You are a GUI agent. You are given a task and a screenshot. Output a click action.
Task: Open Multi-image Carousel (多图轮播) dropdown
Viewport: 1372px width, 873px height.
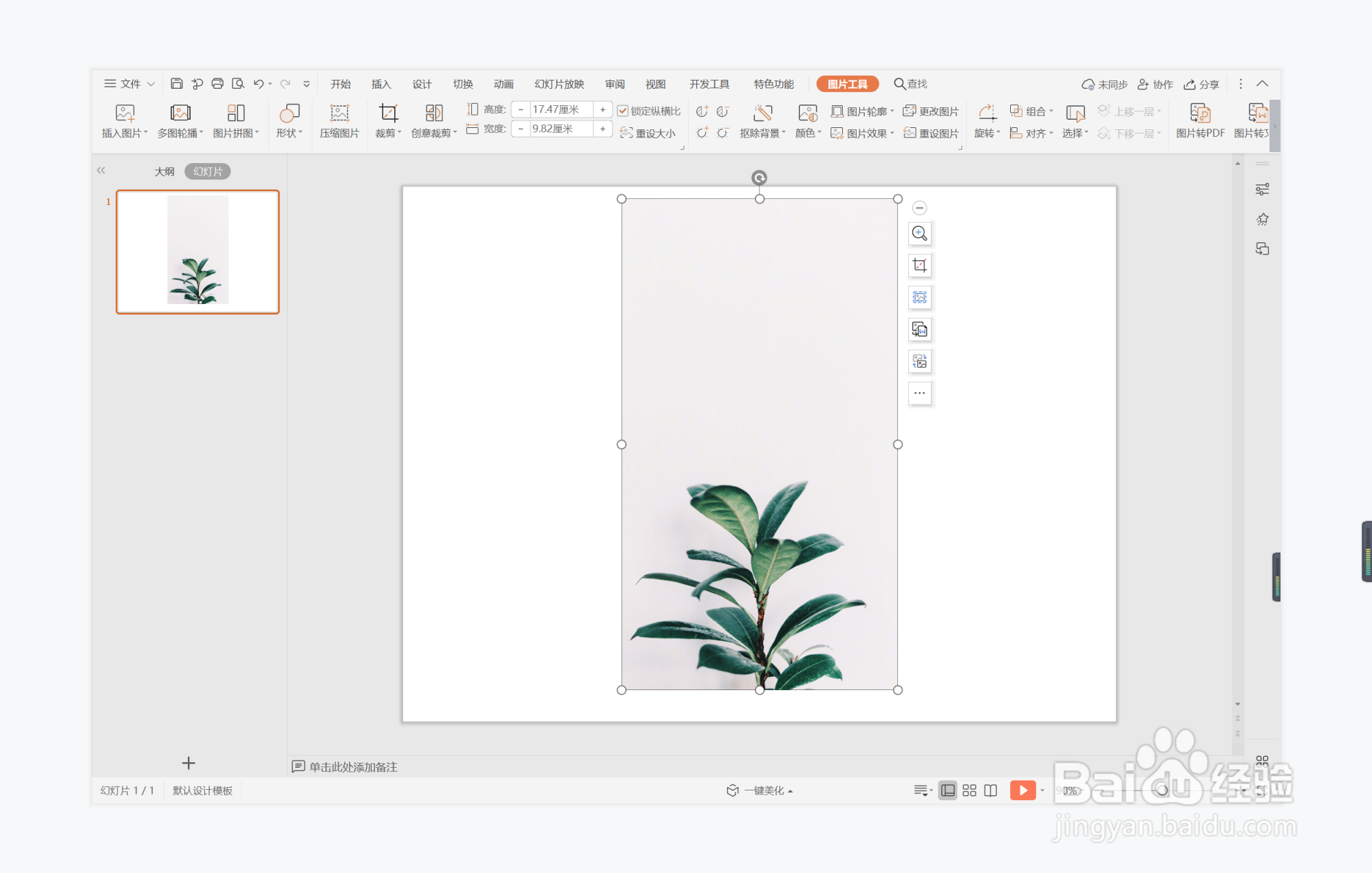(x=180, y=133)
